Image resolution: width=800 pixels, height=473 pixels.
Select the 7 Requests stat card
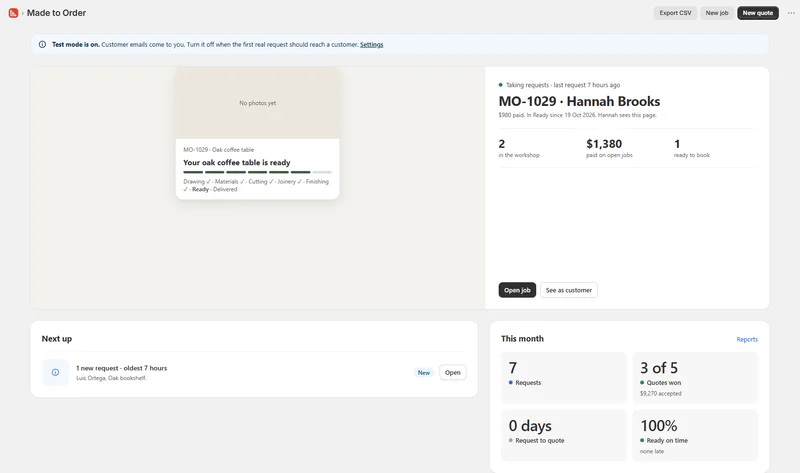(x=564, y=378)
